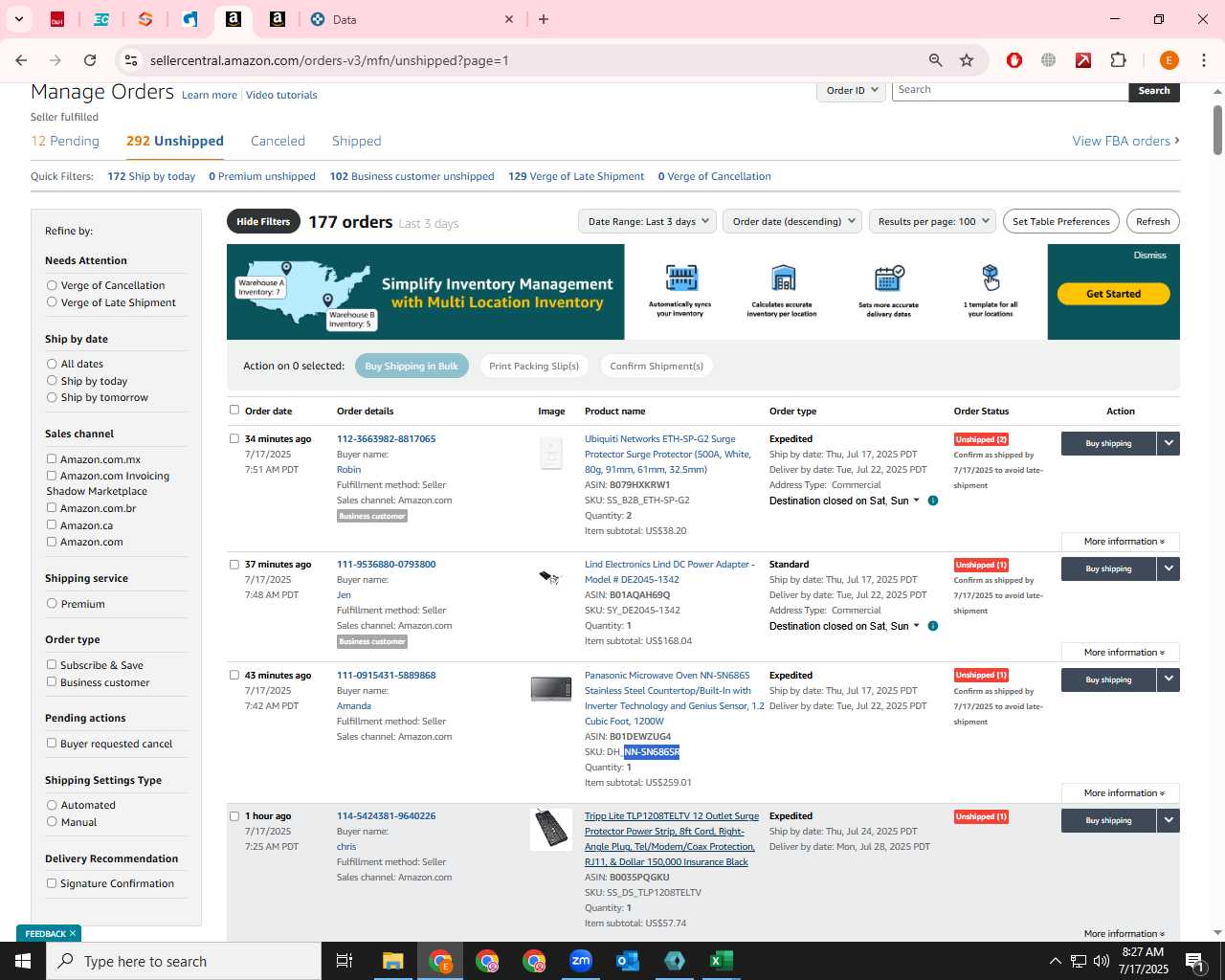Check the Business customer order type
Screen dimensions: 1225x980
coord(52,682)
